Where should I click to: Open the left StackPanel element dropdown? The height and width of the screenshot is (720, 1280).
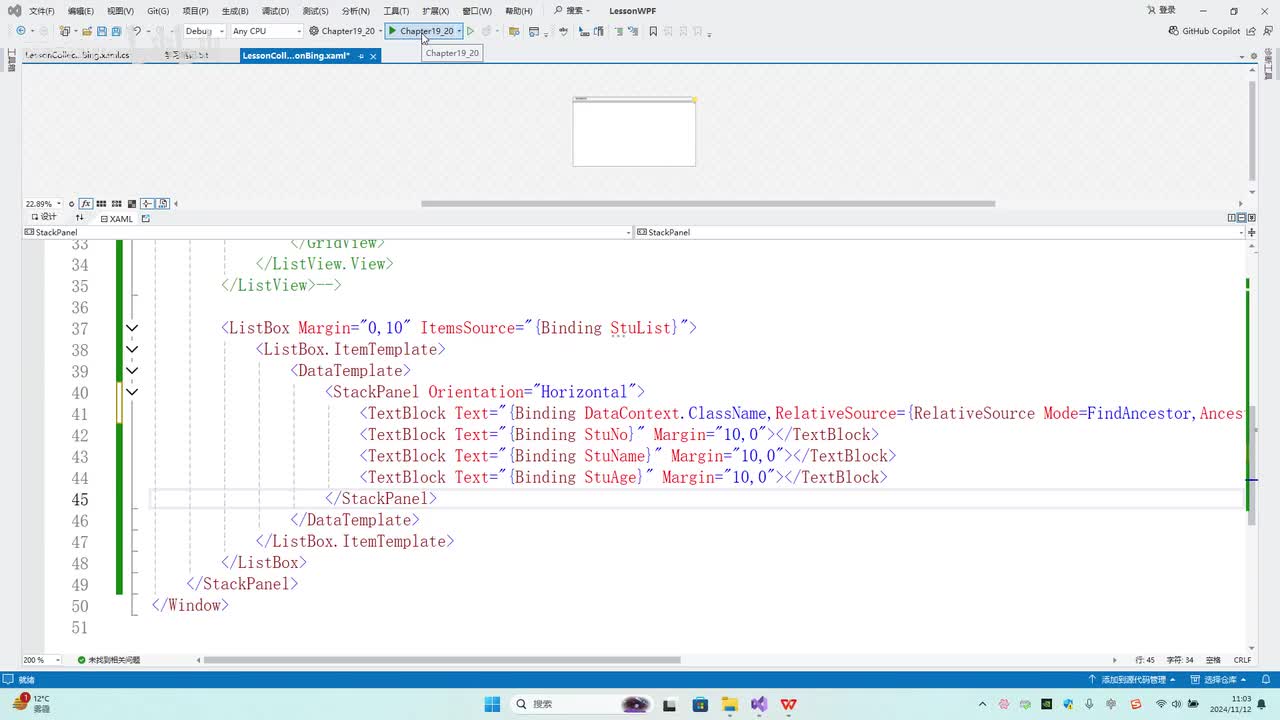point(327,232)
